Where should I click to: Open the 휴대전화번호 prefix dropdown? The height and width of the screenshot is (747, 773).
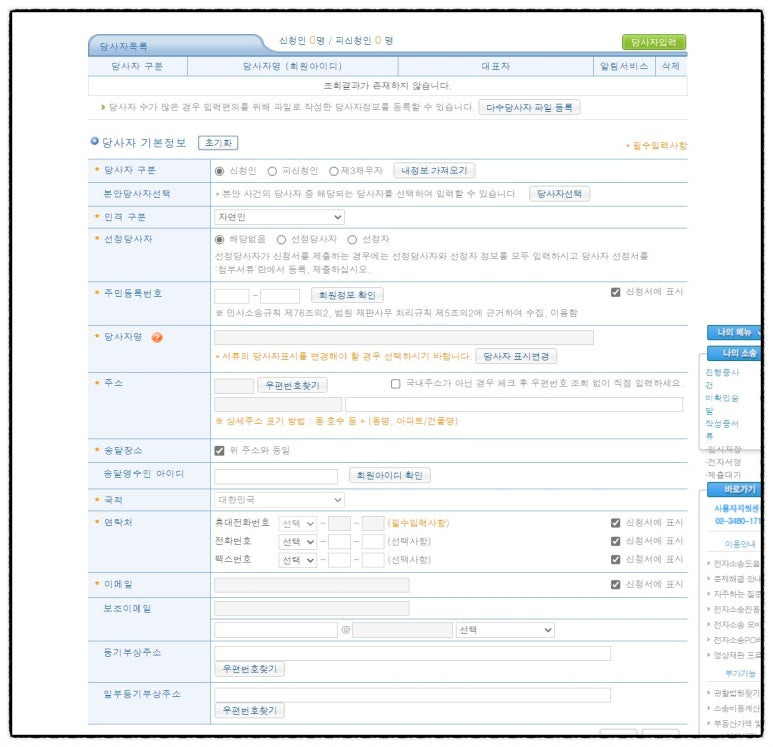coord(297,524)
